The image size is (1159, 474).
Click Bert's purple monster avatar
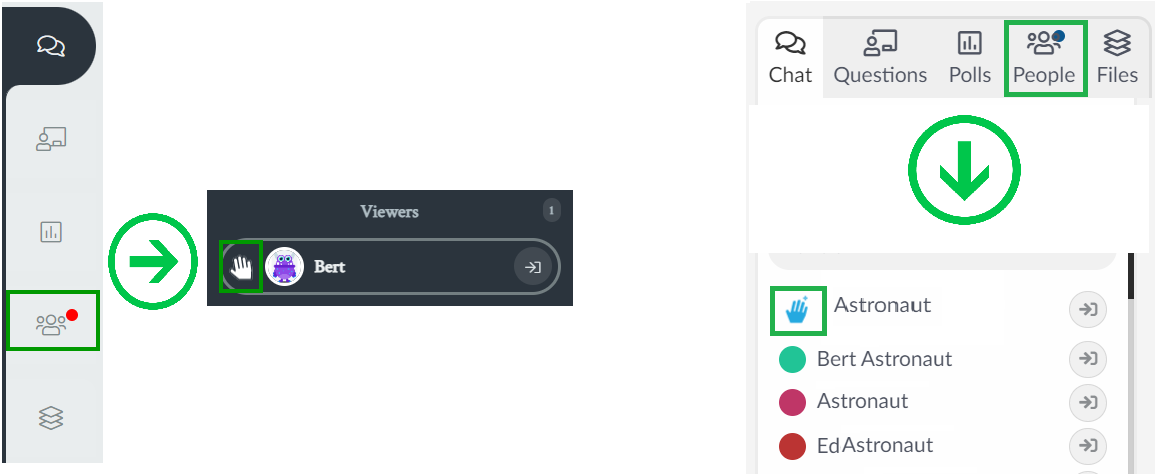click(x=285, y=267)
